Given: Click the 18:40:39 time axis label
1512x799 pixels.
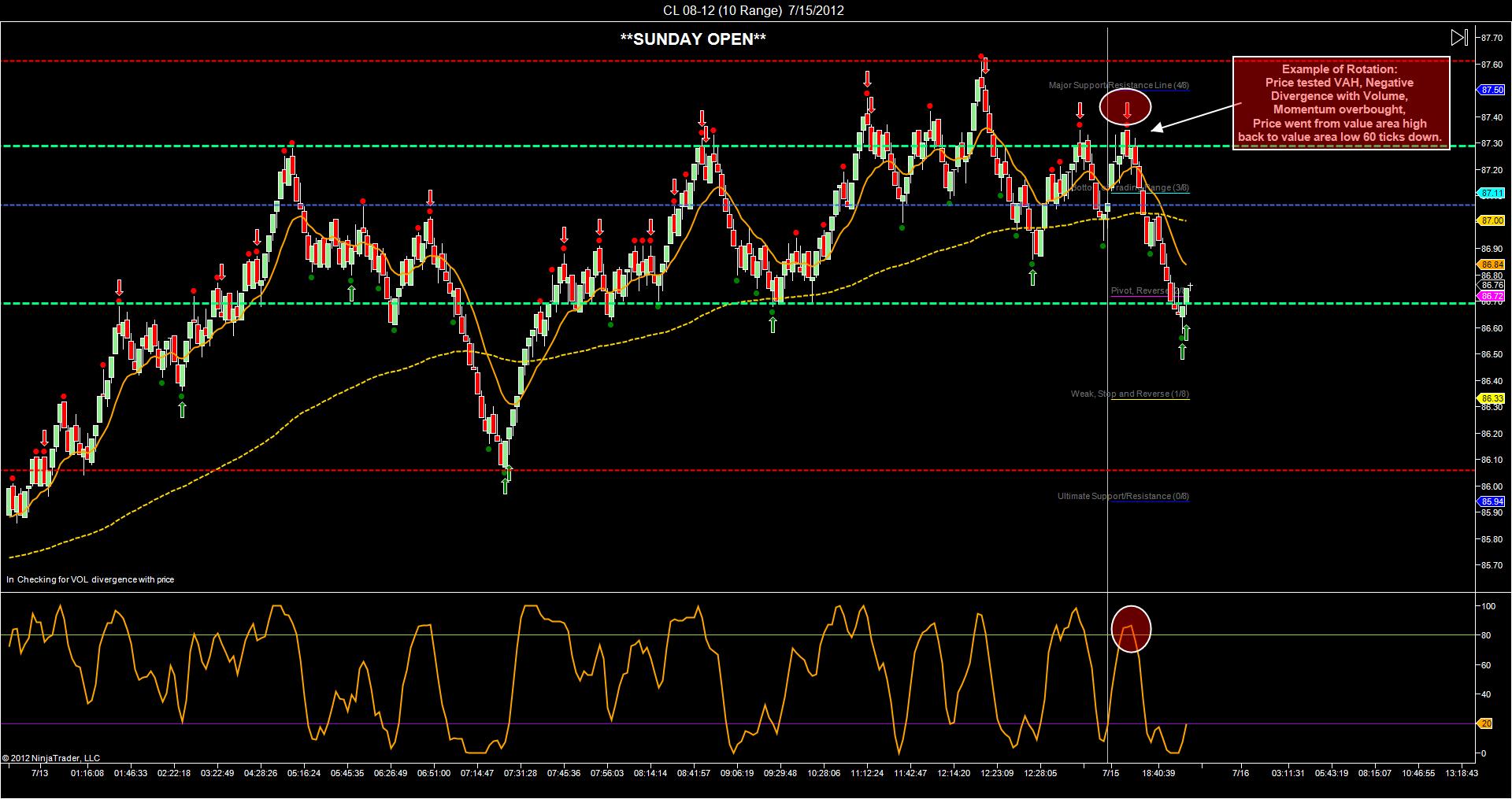Looking at the screenshot, I should click(1159, 773).
